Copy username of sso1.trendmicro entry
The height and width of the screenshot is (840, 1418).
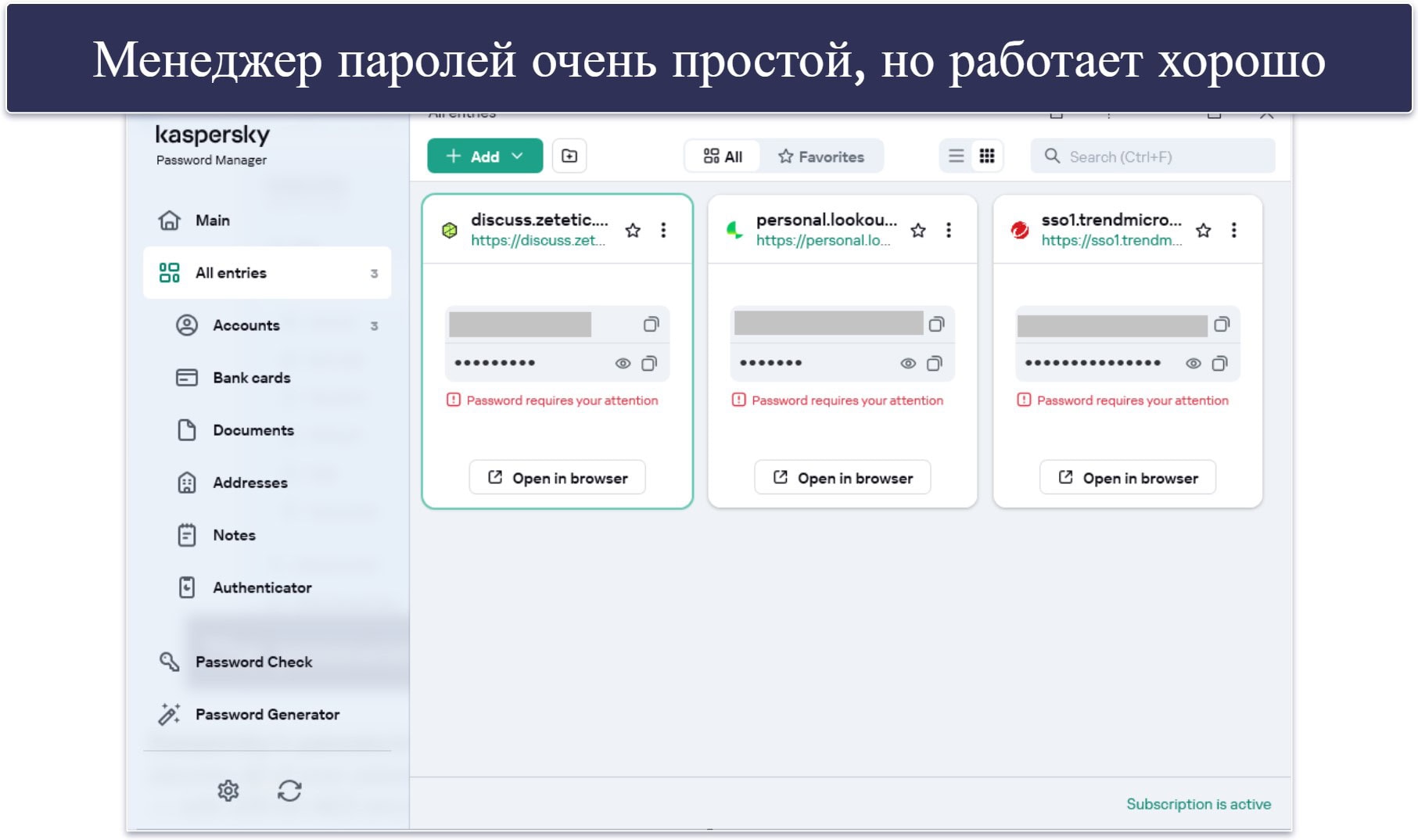tap(1222, 325)
